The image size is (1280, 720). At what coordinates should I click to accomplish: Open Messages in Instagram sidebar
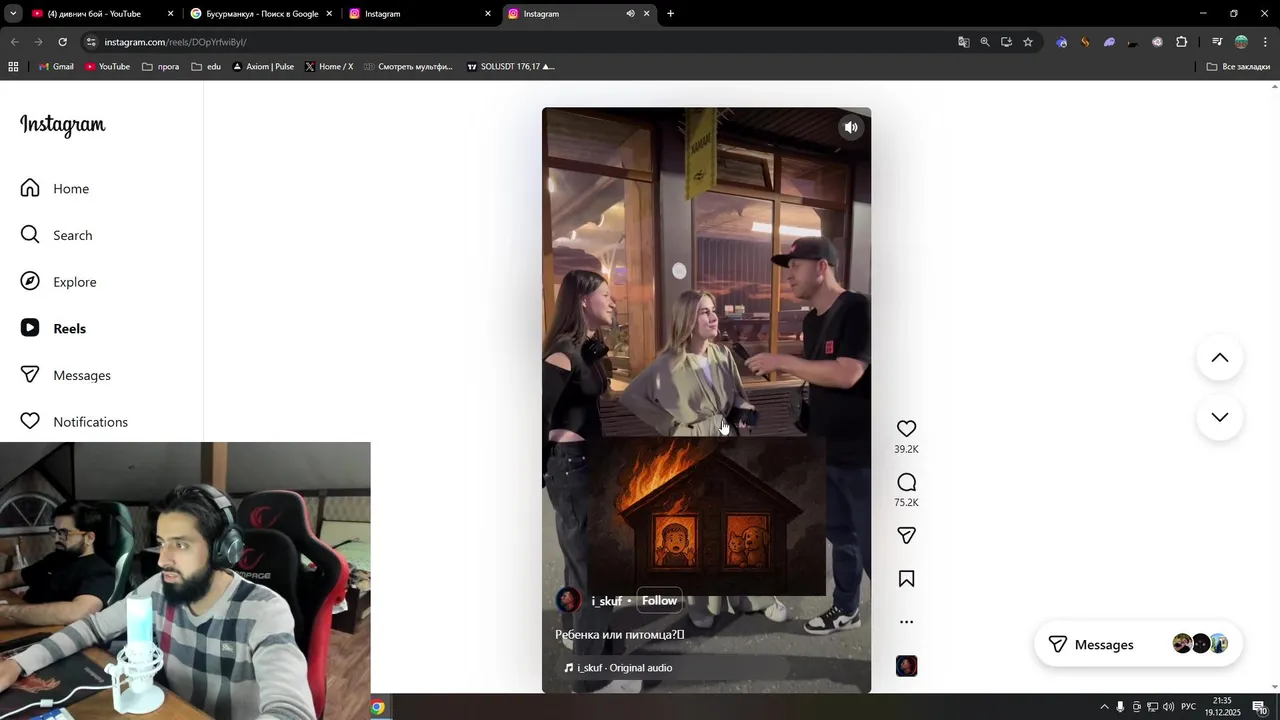pyautogui.click(x=66, y=375)
